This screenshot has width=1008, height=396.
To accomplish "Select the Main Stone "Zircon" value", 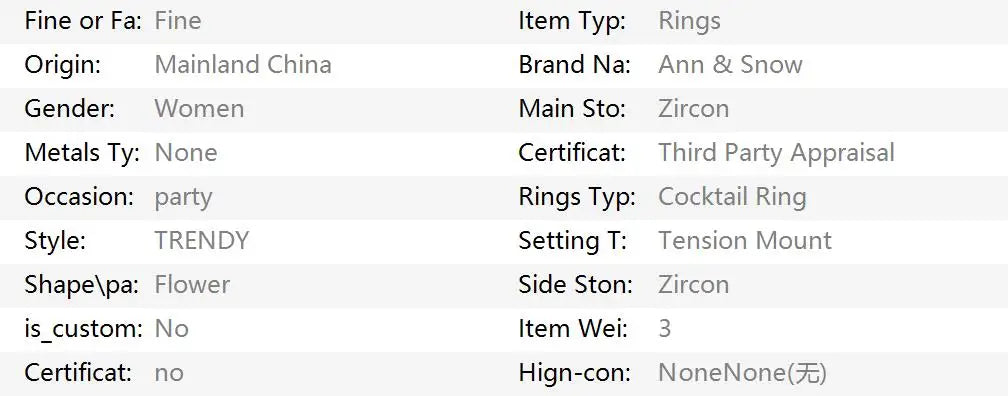I will (x=694, y=109).
